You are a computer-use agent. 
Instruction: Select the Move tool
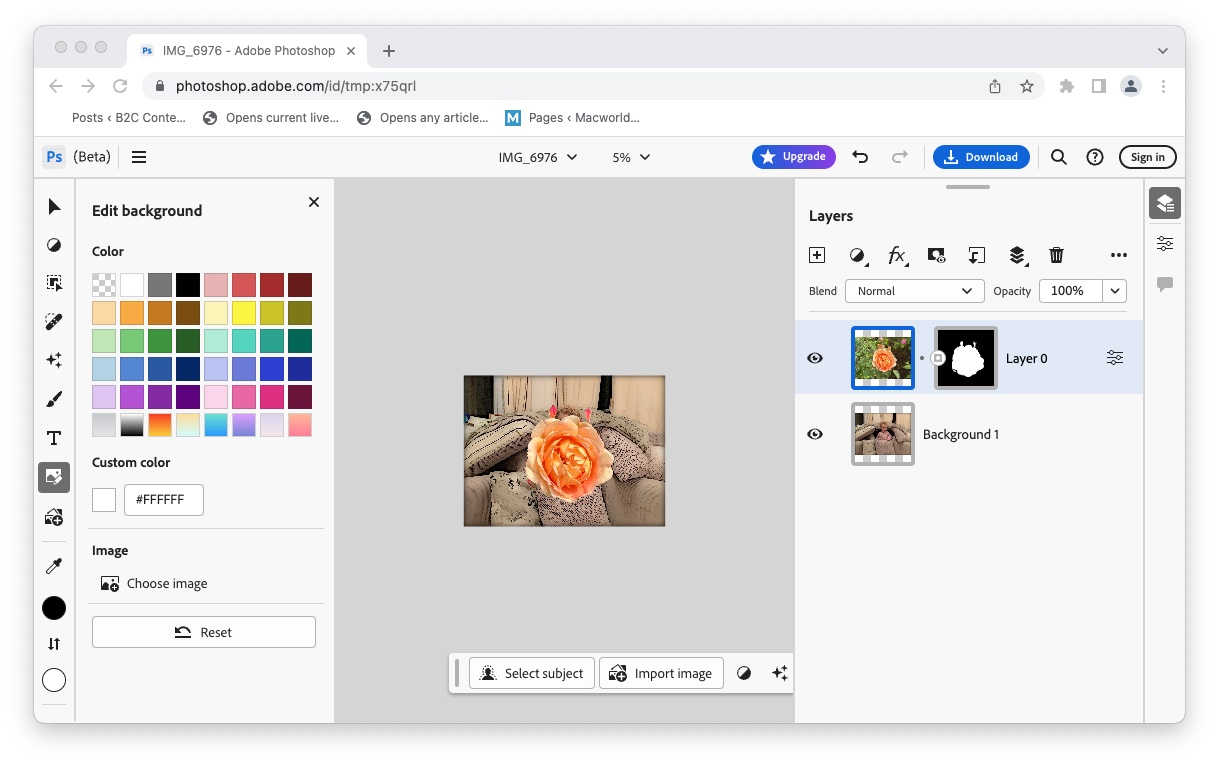(54, 206)
